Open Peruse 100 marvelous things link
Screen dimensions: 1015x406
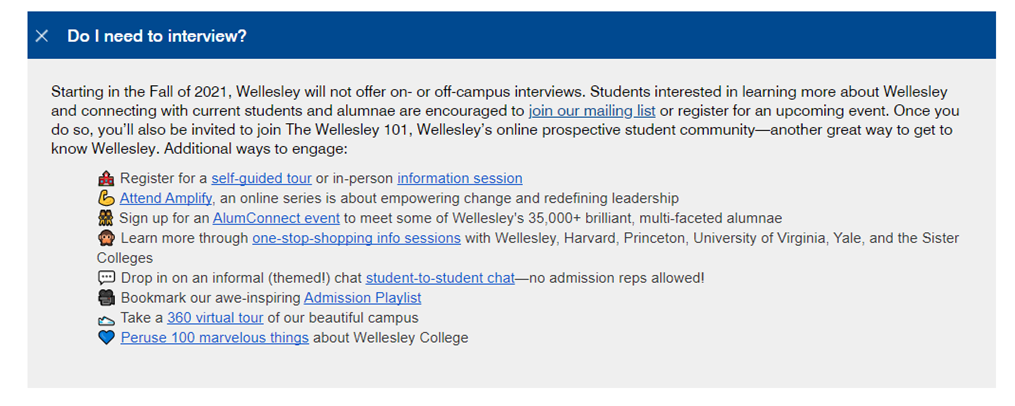214,338
